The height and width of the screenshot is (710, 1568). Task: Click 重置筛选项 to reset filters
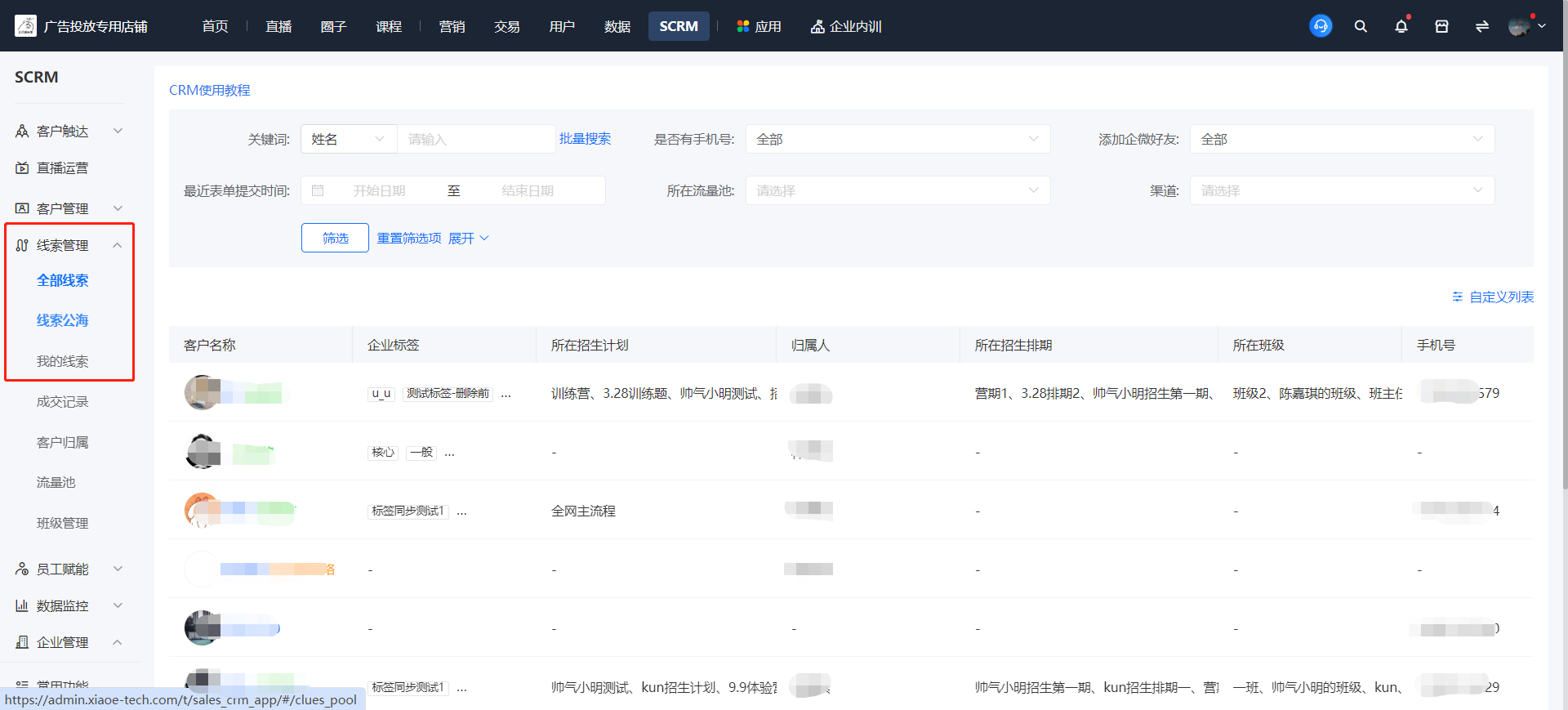409,238
